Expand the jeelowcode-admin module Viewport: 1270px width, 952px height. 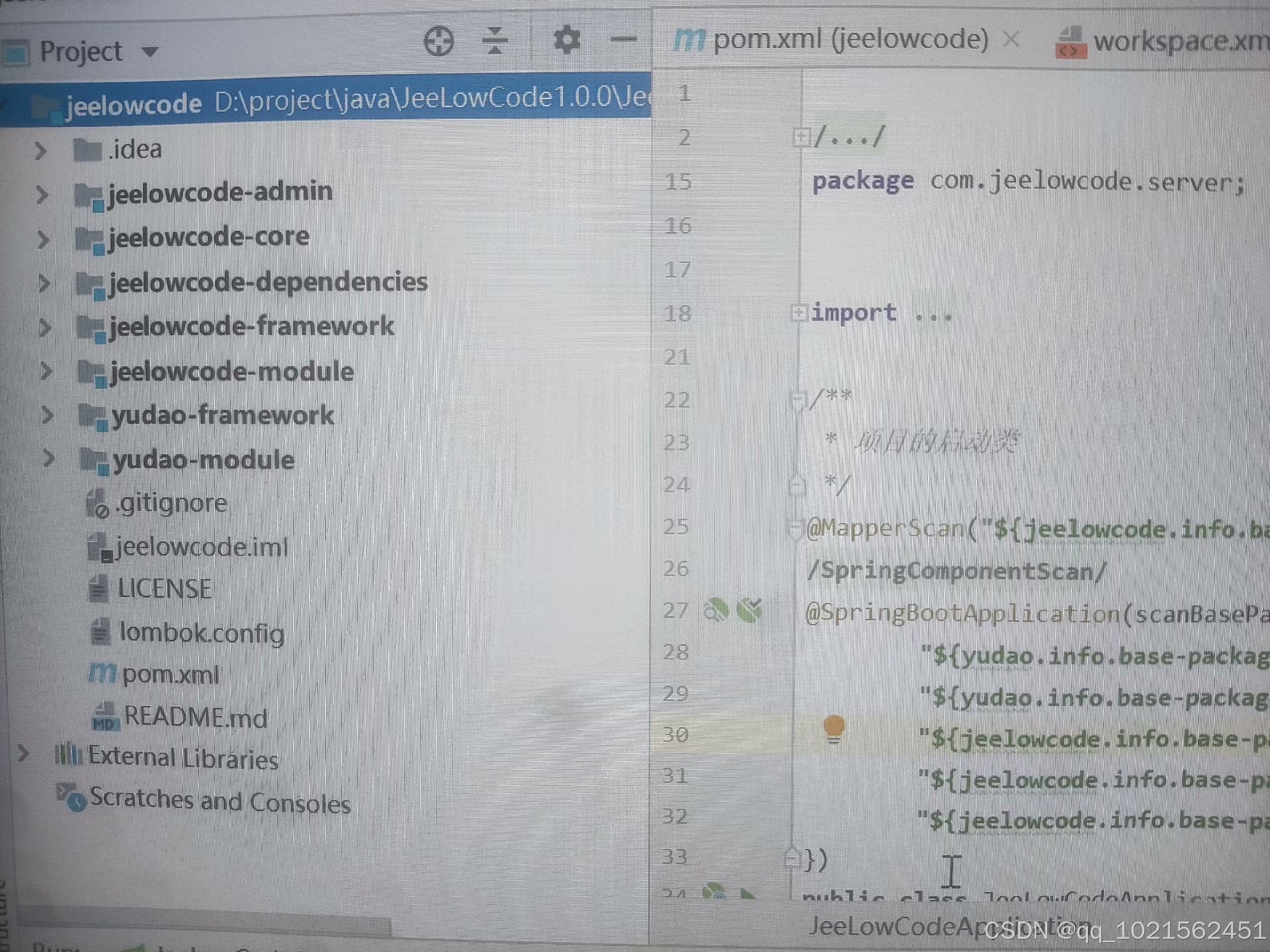(x=42, y=194)
